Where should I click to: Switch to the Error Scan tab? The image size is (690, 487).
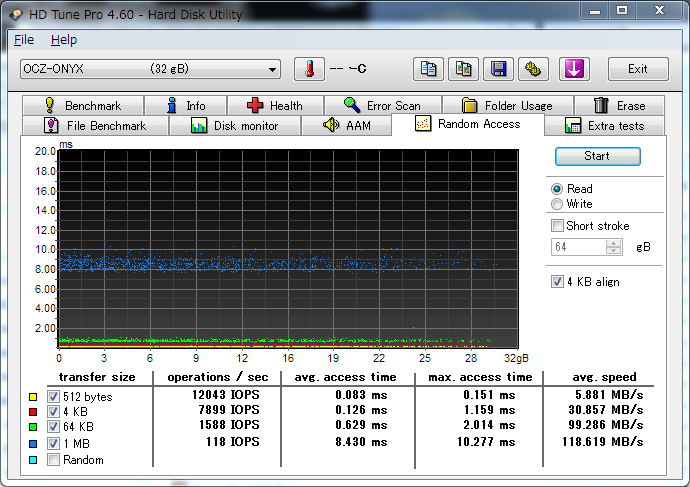click(383, 106)
